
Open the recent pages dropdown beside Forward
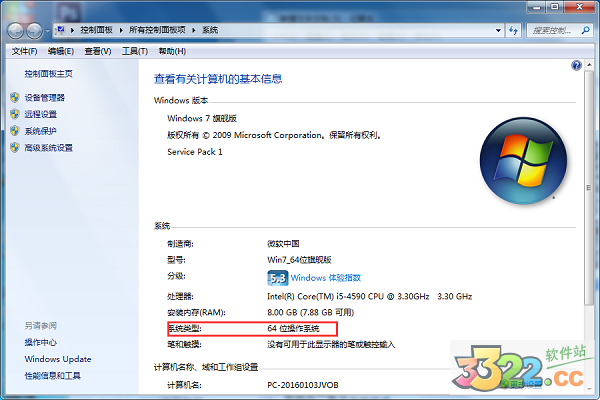tap(47, 31)
